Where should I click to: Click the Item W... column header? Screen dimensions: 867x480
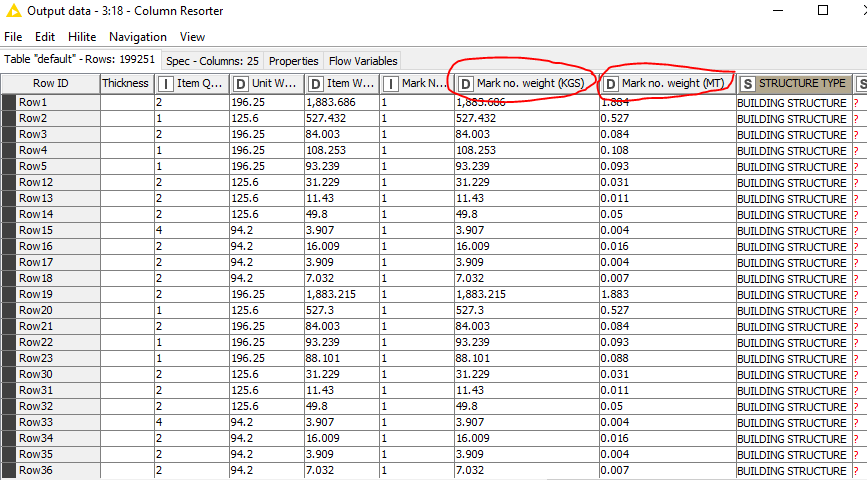[342, 84]
